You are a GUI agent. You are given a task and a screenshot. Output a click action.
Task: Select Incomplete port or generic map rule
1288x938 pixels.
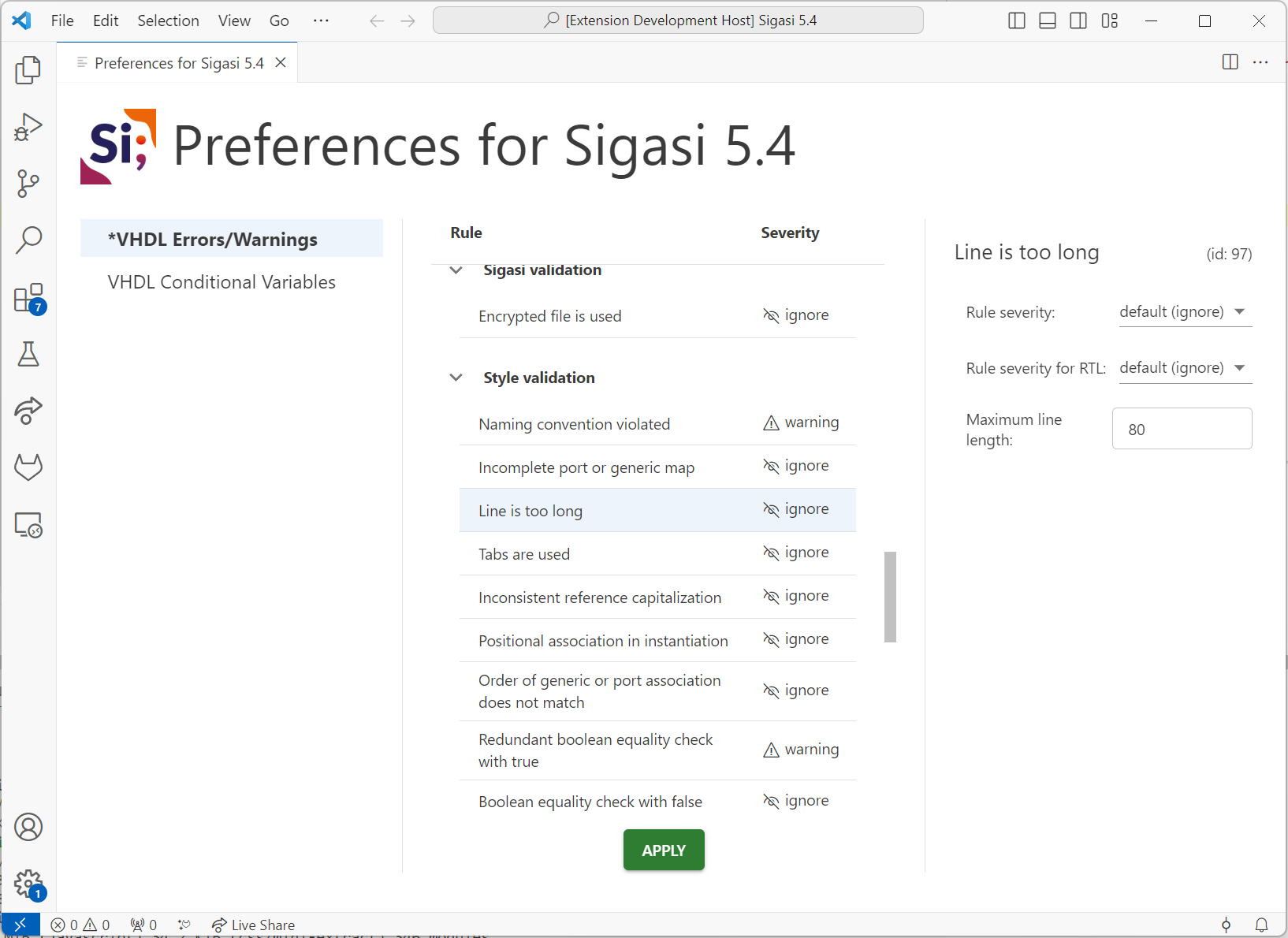tap(657, 467)
